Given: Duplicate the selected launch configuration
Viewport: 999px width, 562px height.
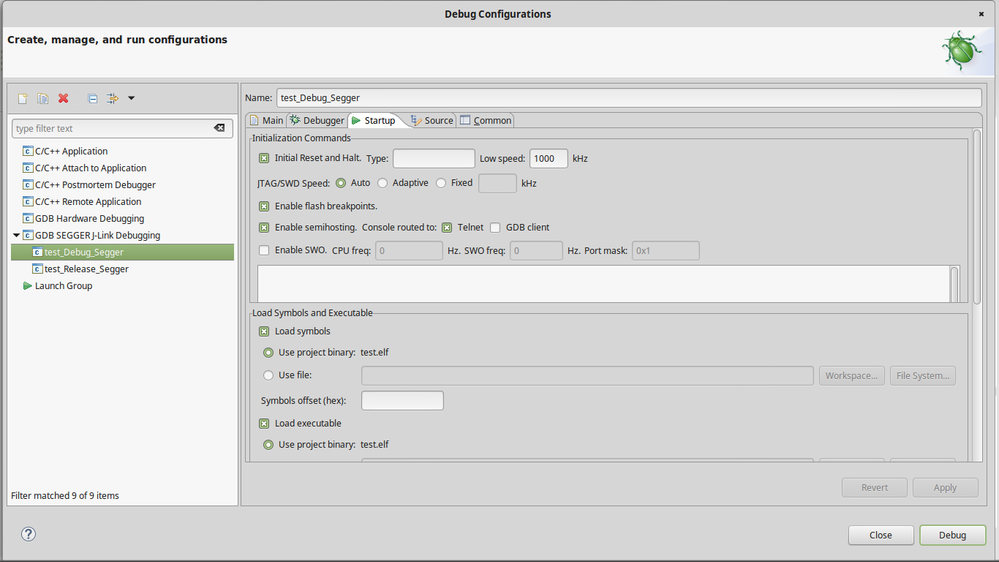Looking at the screenshot, I should coord(43,98).
